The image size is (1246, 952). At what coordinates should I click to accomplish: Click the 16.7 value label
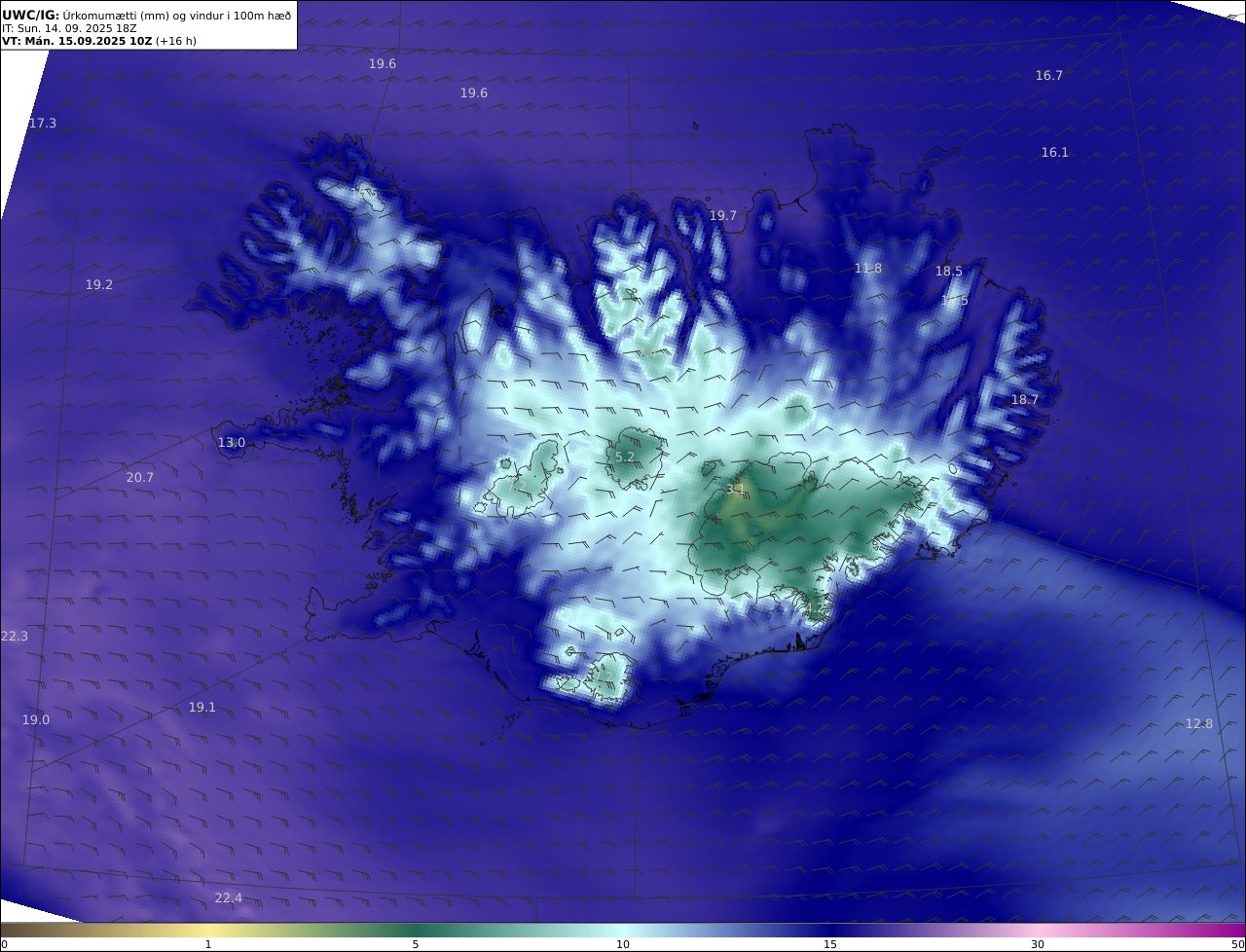1048,76
